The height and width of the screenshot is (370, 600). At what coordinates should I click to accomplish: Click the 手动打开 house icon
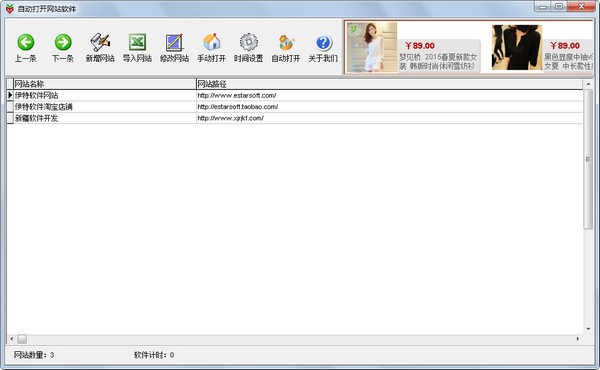[x=211, y=42]
